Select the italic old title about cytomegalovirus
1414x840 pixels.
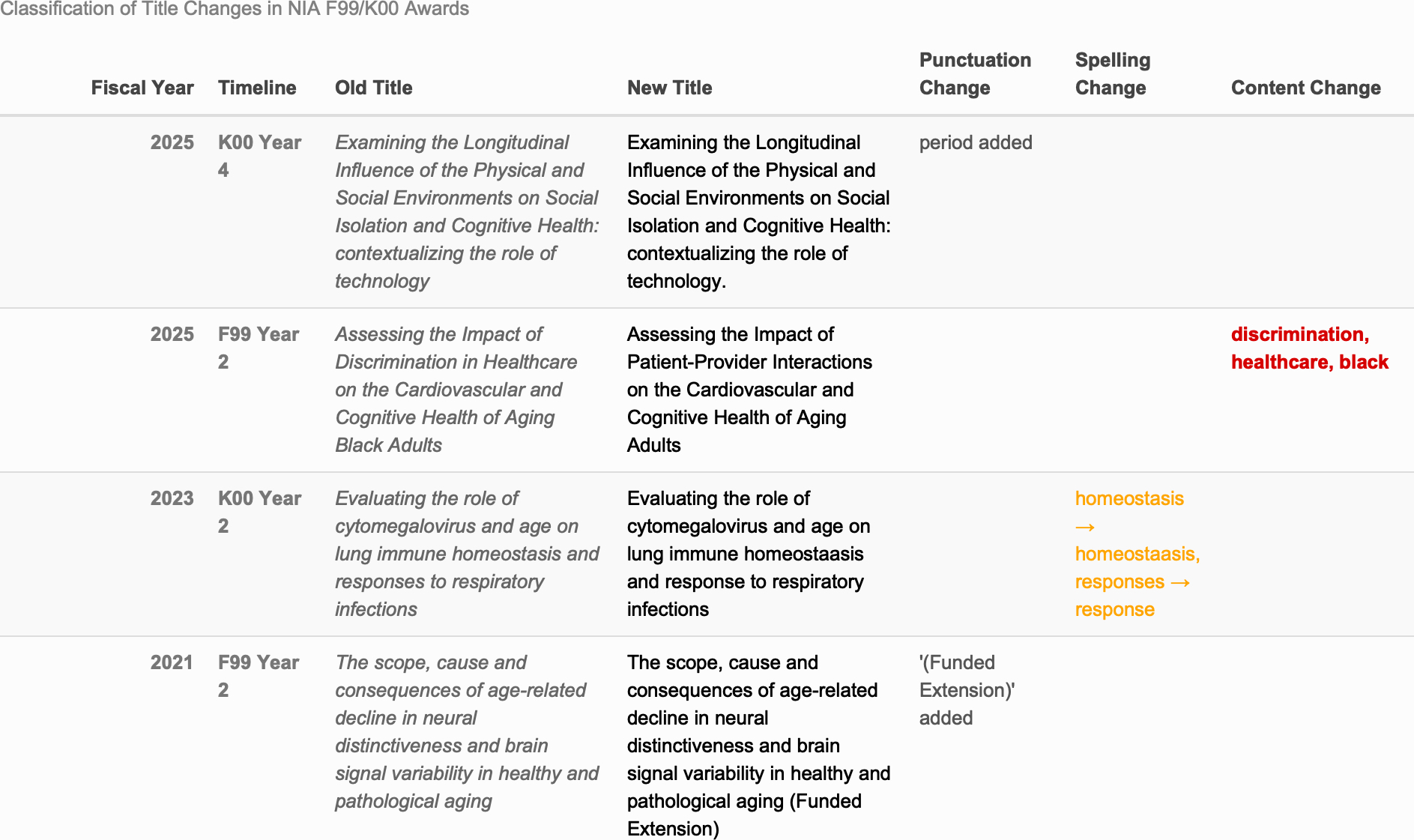[x=466, y=554]
